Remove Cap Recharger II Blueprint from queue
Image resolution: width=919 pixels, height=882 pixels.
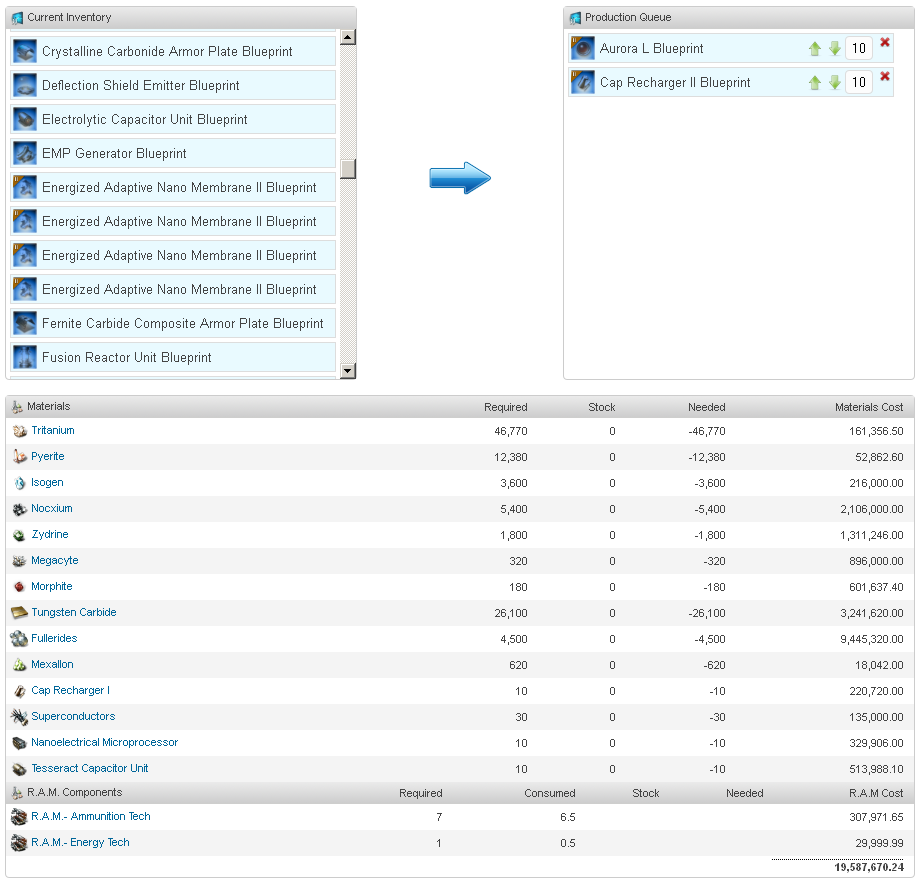click(884, 77)
